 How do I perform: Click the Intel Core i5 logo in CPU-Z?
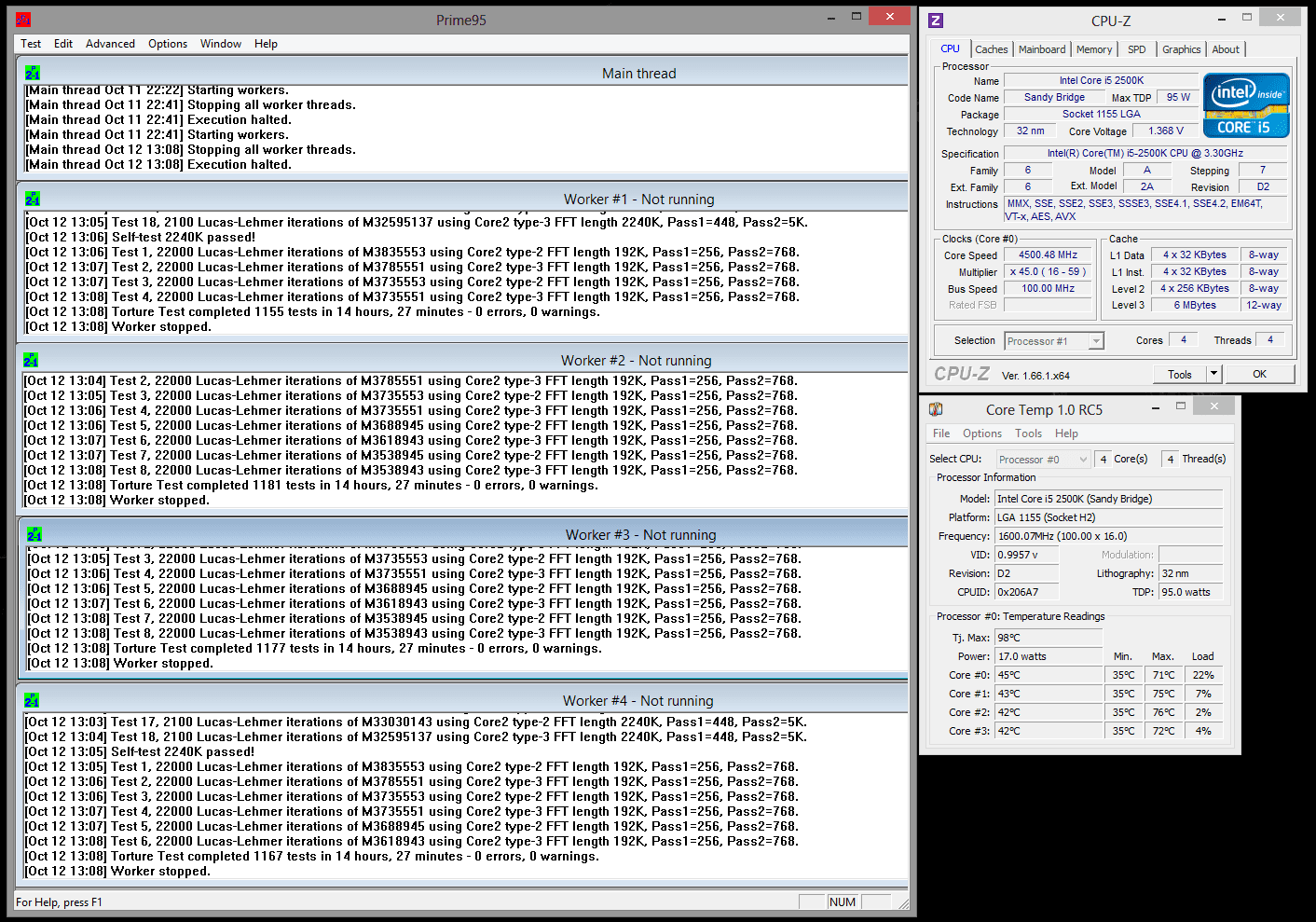click(1246, 105)
